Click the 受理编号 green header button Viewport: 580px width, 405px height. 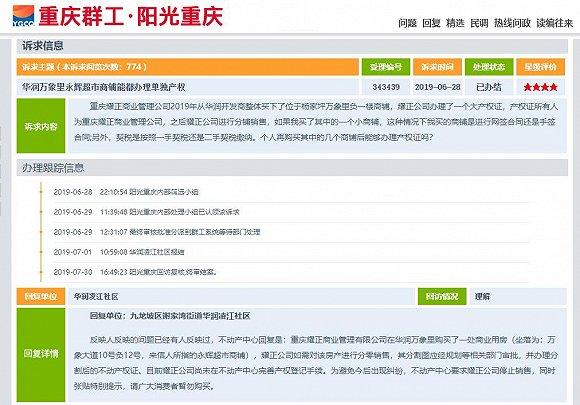click(x=386, y=67)
